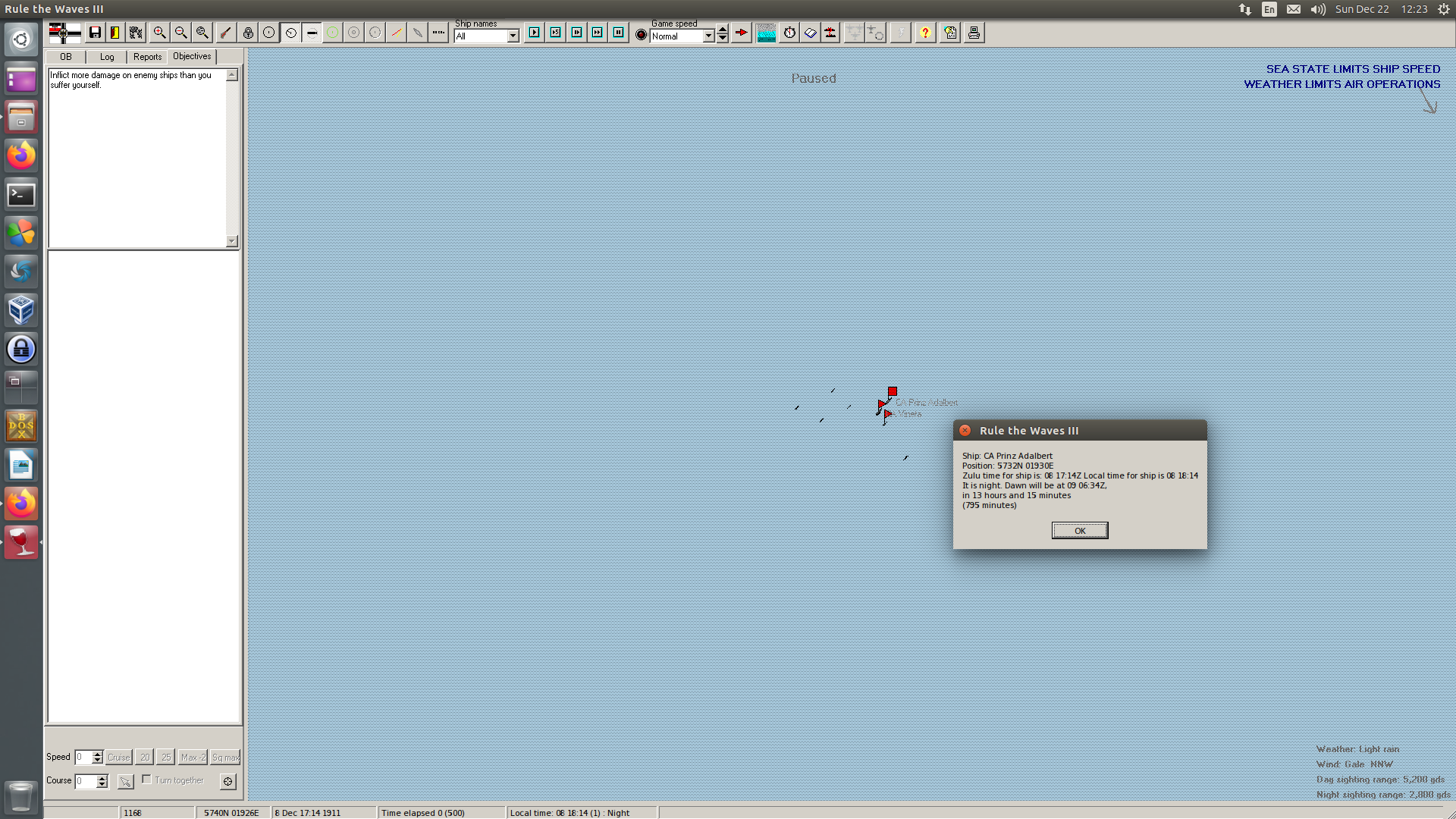This screenshot has width=1456, height=819.
Task: Open the Wine glass icon in the dock
Action: pyautogui.click(x=21, y=542)
